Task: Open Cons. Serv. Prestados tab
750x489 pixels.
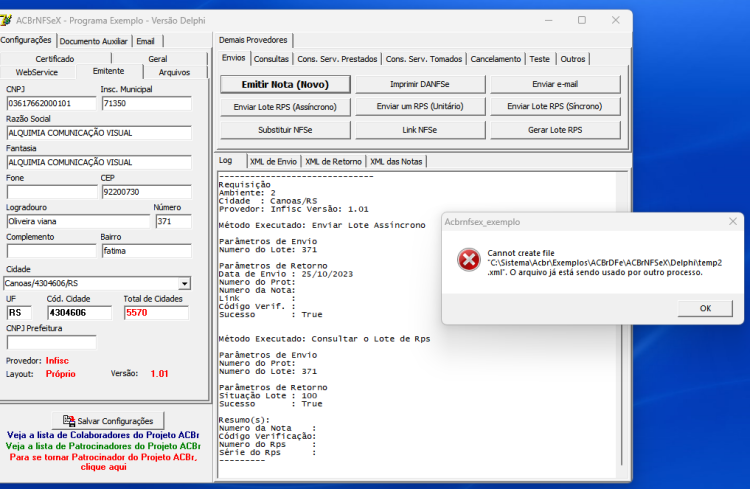Action: pyautogui.click(x=337, y=59)
